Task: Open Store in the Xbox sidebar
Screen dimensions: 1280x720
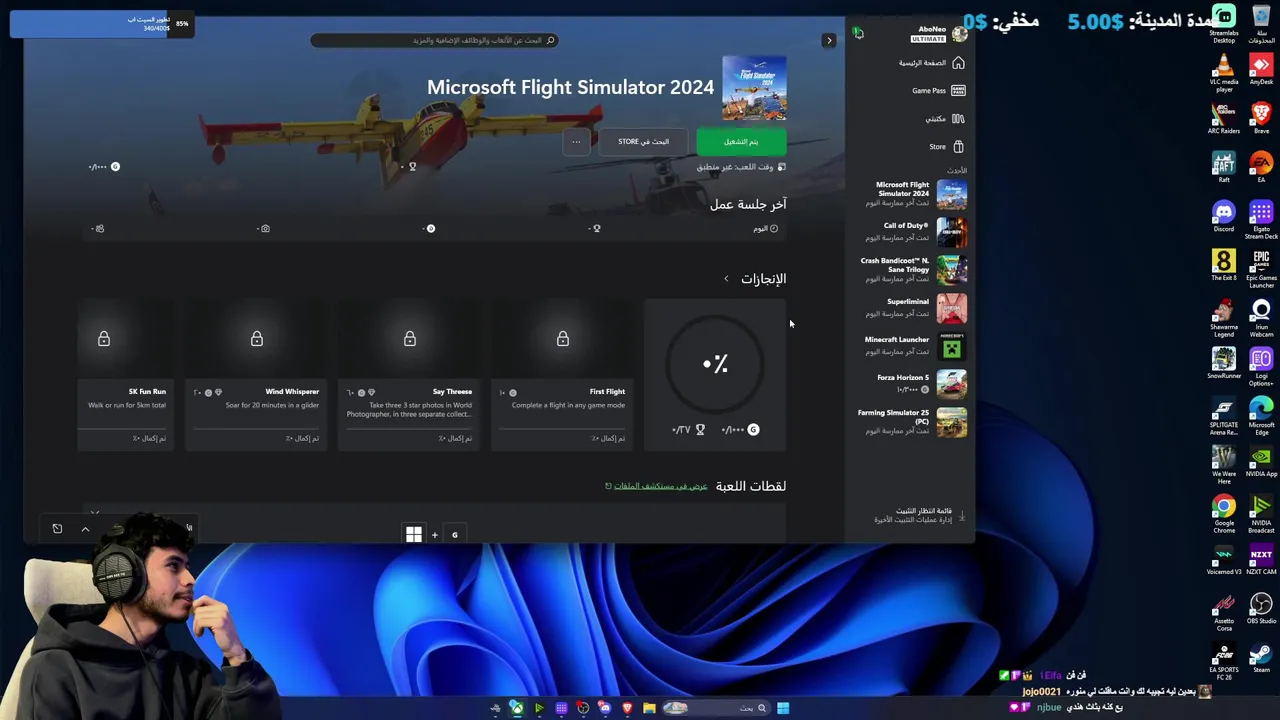Action: tap(946, 146)
